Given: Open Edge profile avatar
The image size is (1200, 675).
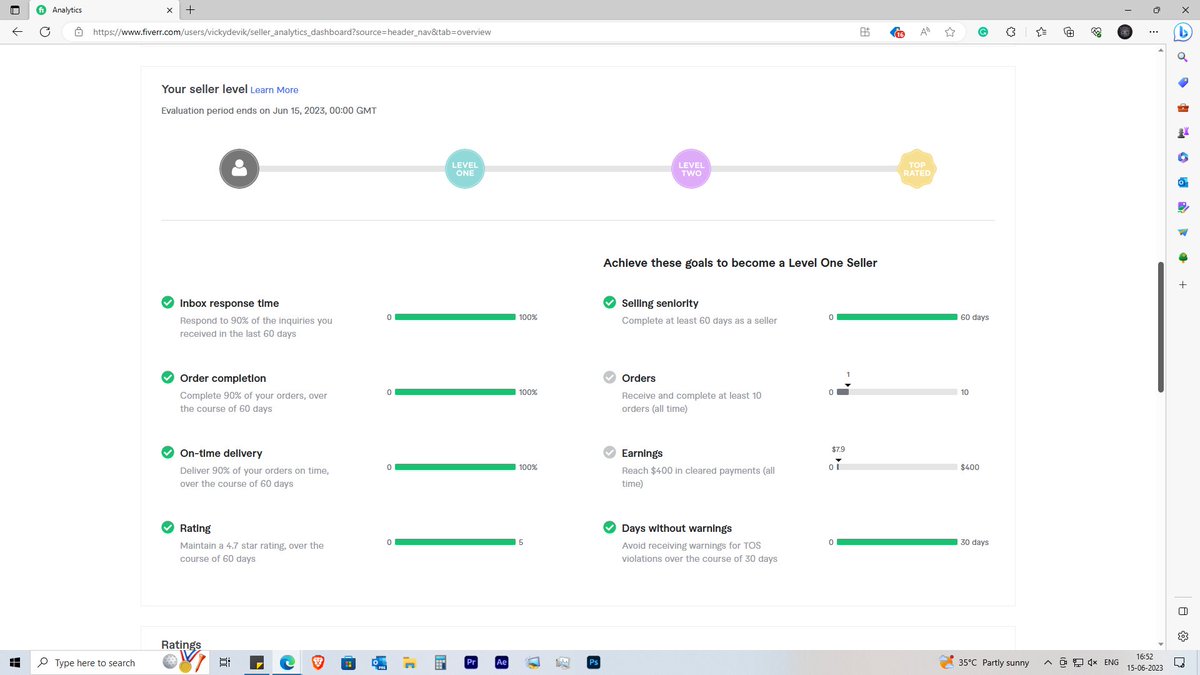Looking at the screenshot, I should pos(1125,32).
